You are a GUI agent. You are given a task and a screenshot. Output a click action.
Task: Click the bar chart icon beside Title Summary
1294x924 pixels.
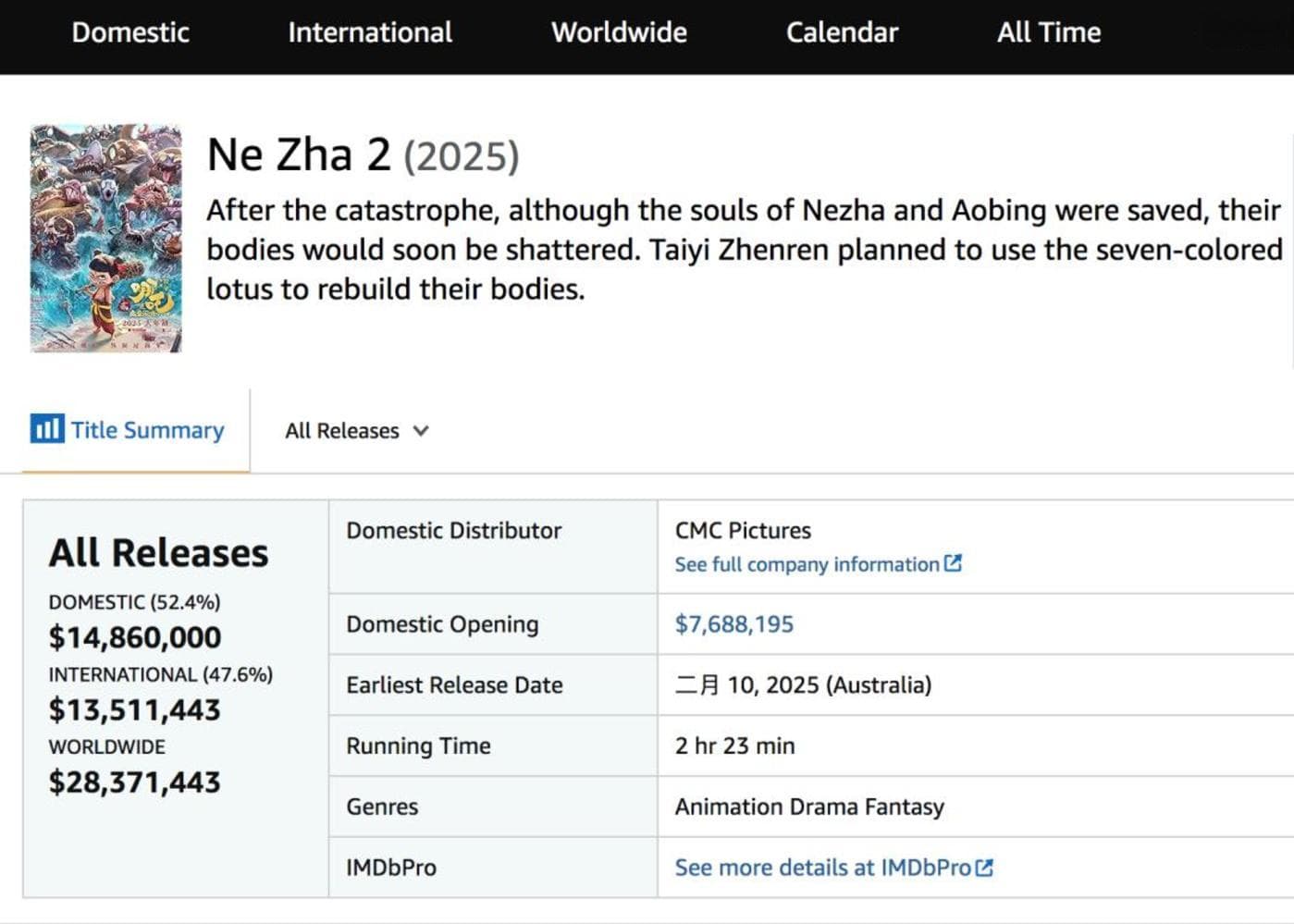click(x=46, y=429)
